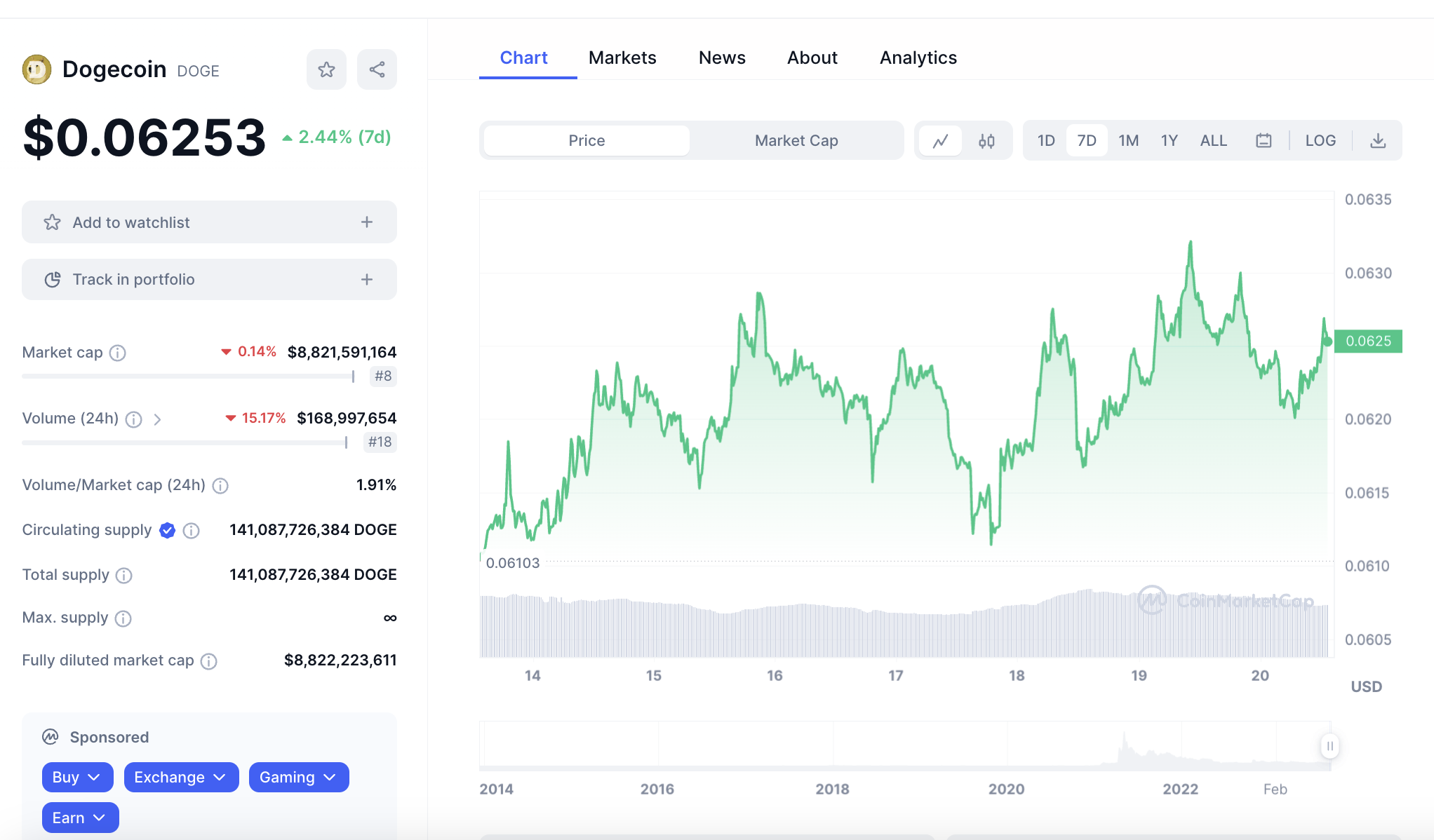
Task: Click the Max. supply info icon
Action: point(123,618)
